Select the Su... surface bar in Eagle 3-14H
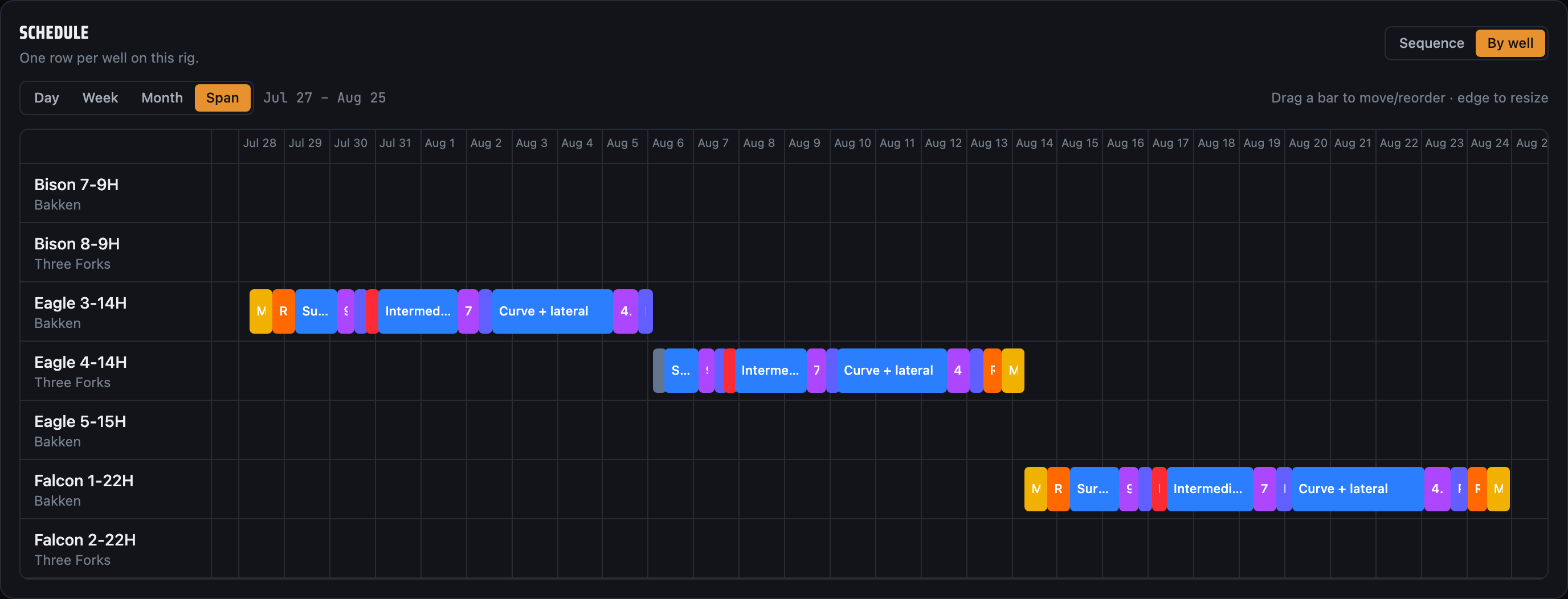This screenshot has height=599, width=1568. click(316, 311)
